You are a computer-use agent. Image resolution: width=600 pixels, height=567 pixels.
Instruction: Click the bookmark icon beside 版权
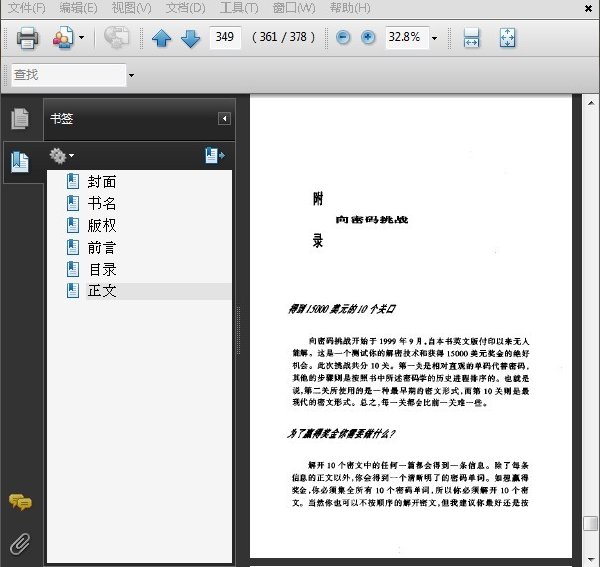click(x=73, y=225)
